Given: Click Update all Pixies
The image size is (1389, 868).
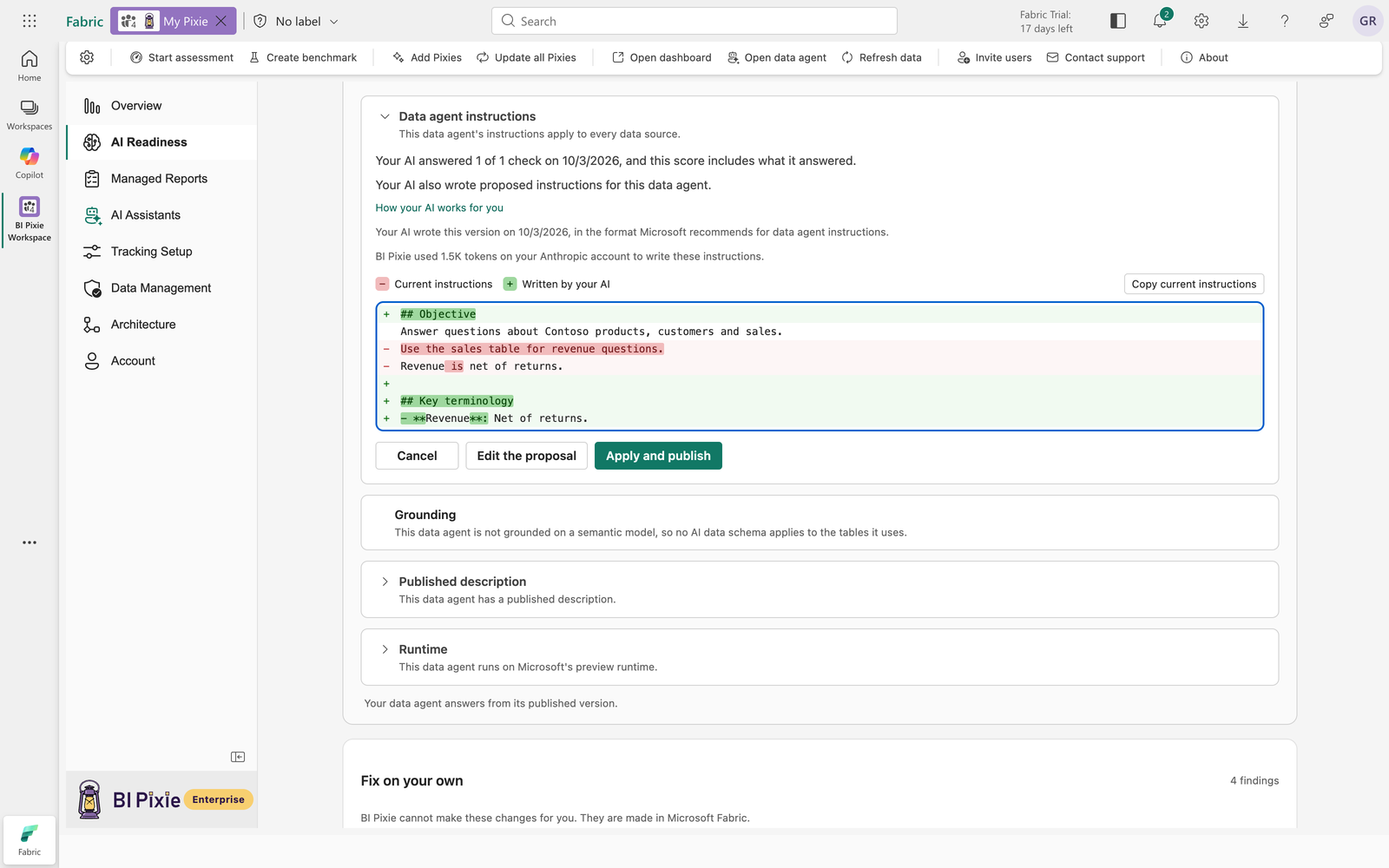Looking at the screenshot, I should [x=526, y=57].
